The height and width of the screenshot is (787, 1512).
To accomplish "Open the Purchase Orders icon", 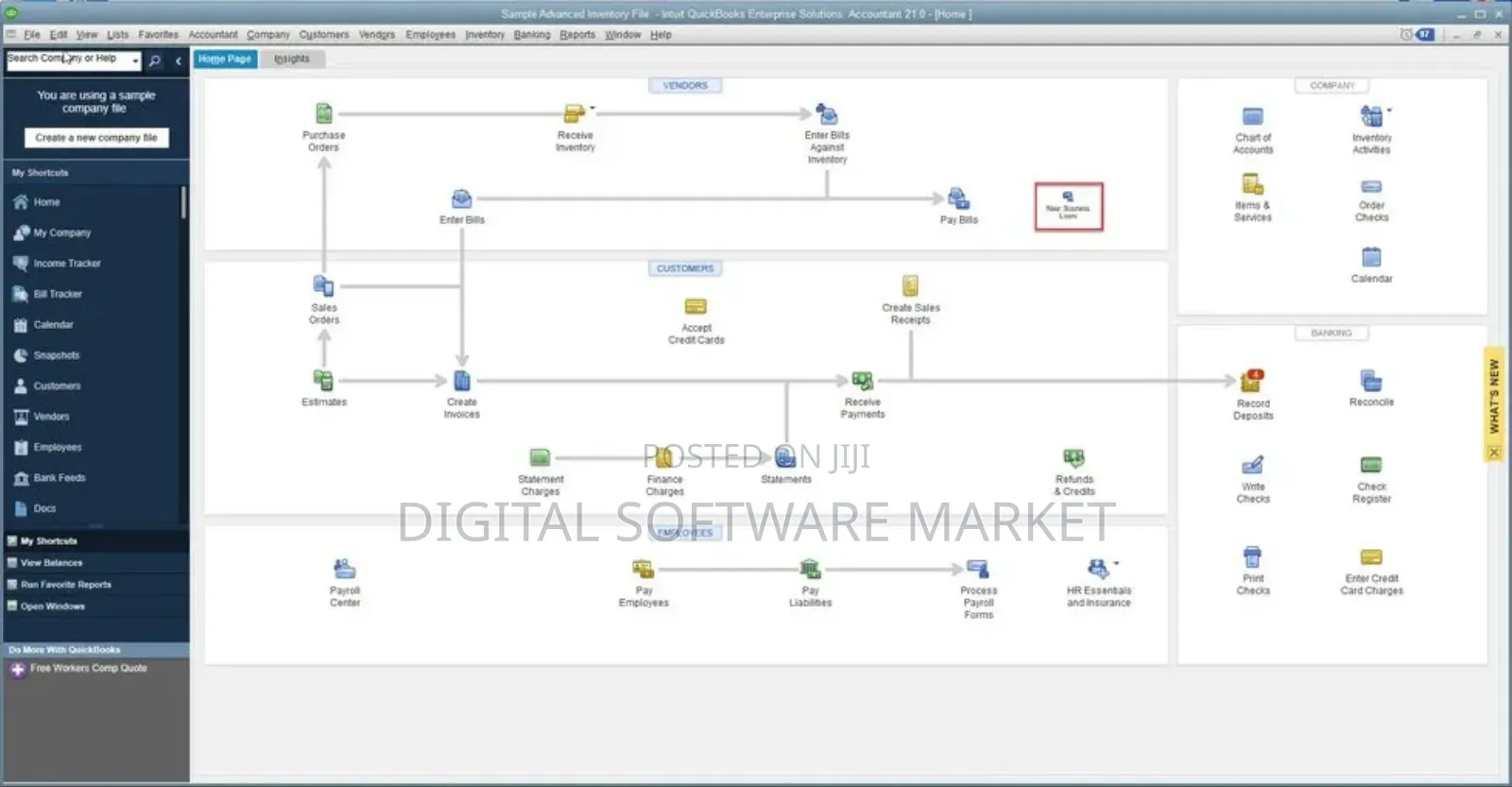I will click(324, 113).
